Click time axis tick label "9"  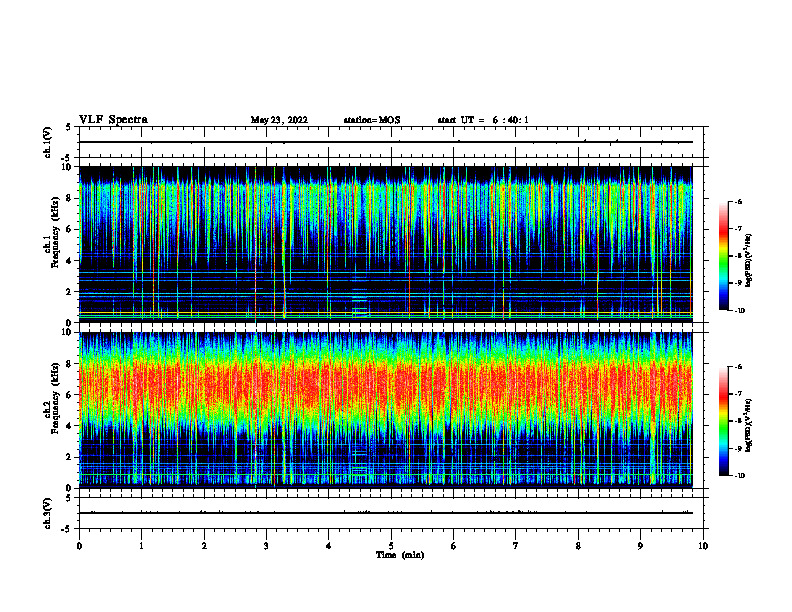(x=640, y=546)
